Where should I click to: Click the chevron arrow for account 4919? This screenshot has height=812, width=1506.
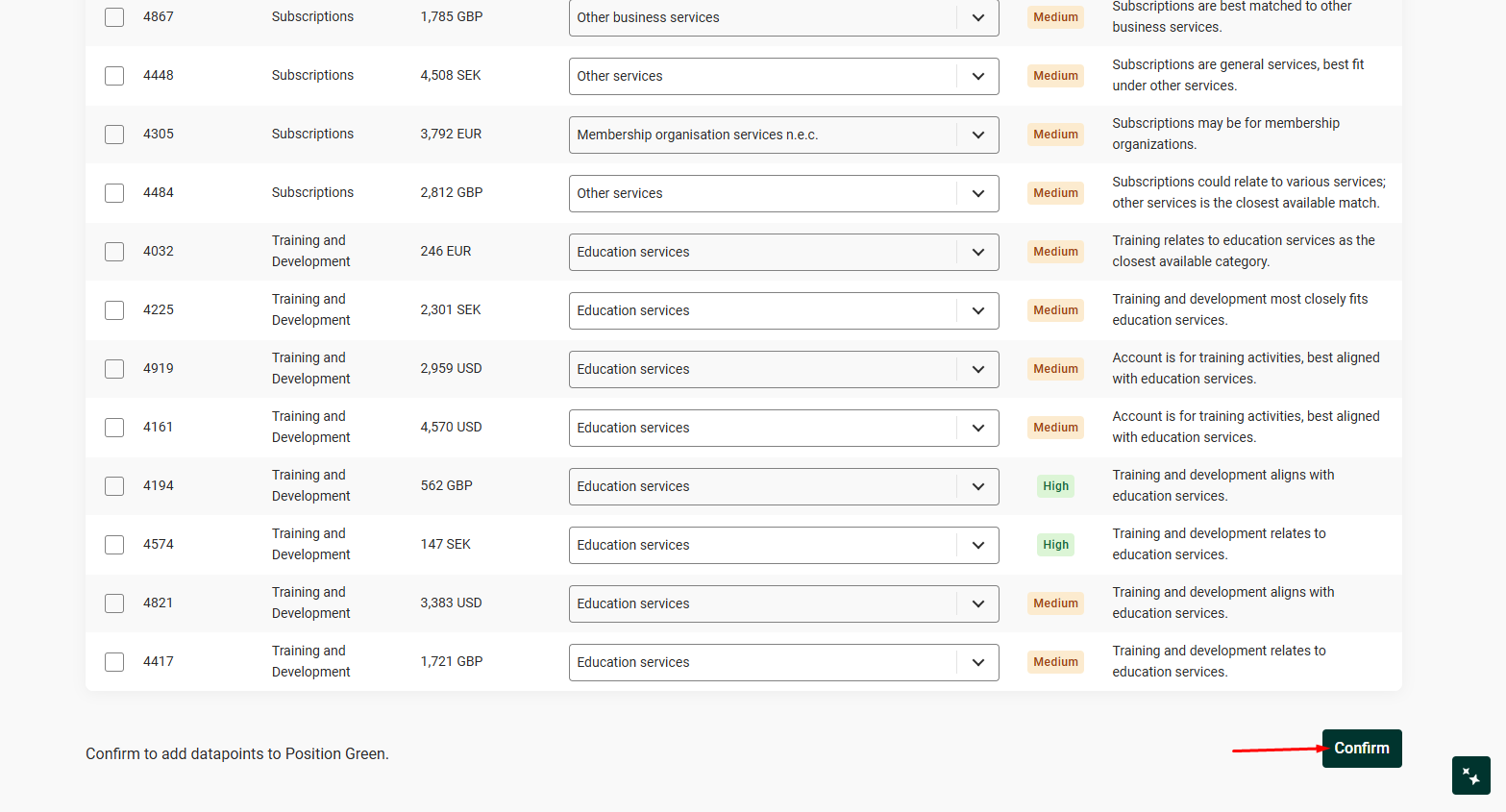pyautogui.click(x=977, y=370)
